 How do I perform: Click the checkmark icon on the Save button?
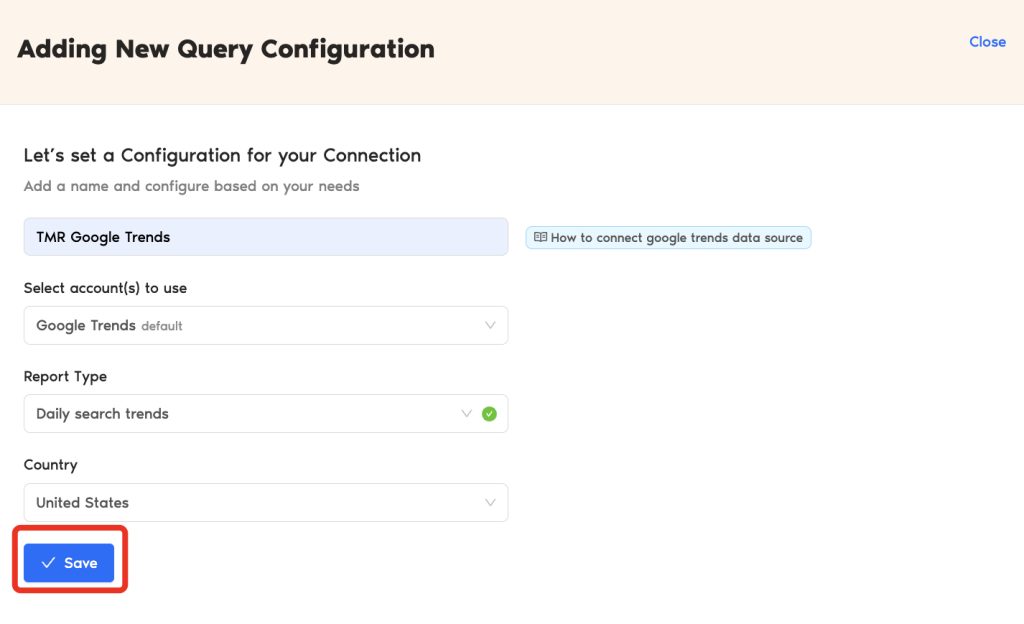tap(48, 563)
